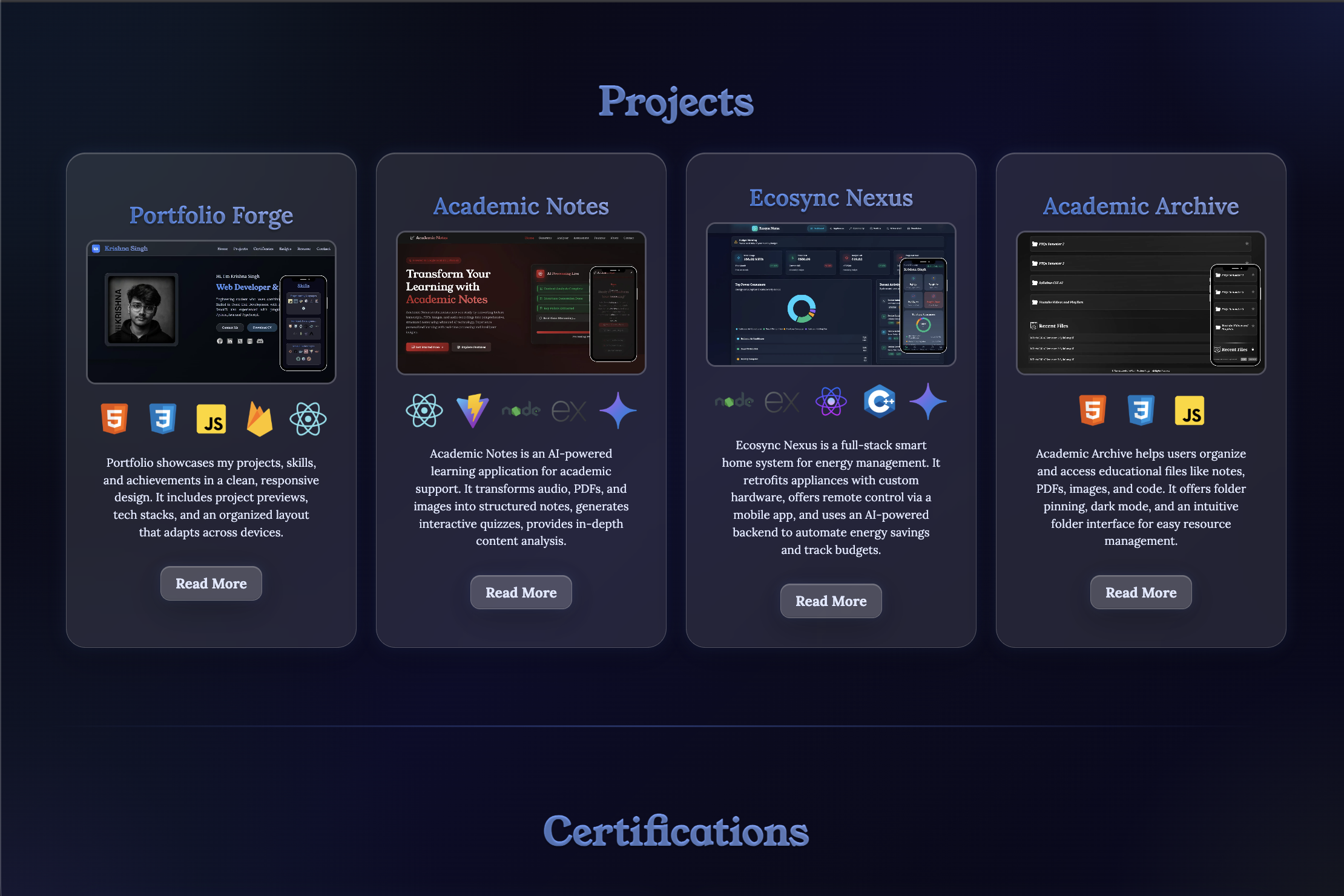Click the Node.js icon under Ecosync Nexus
1344x896 pixels.
click(x=734, y=401)
